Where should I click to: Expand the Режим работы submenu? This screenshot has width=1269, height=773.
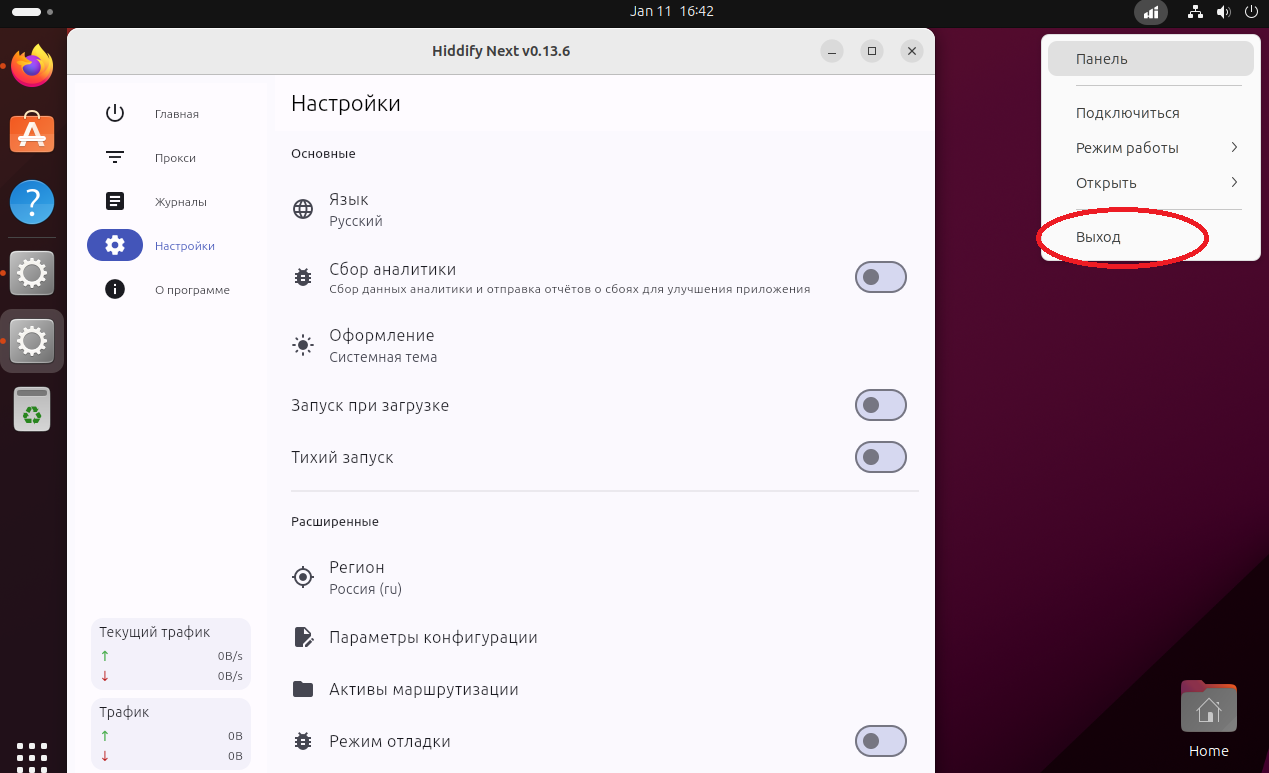coord(1150,148)
